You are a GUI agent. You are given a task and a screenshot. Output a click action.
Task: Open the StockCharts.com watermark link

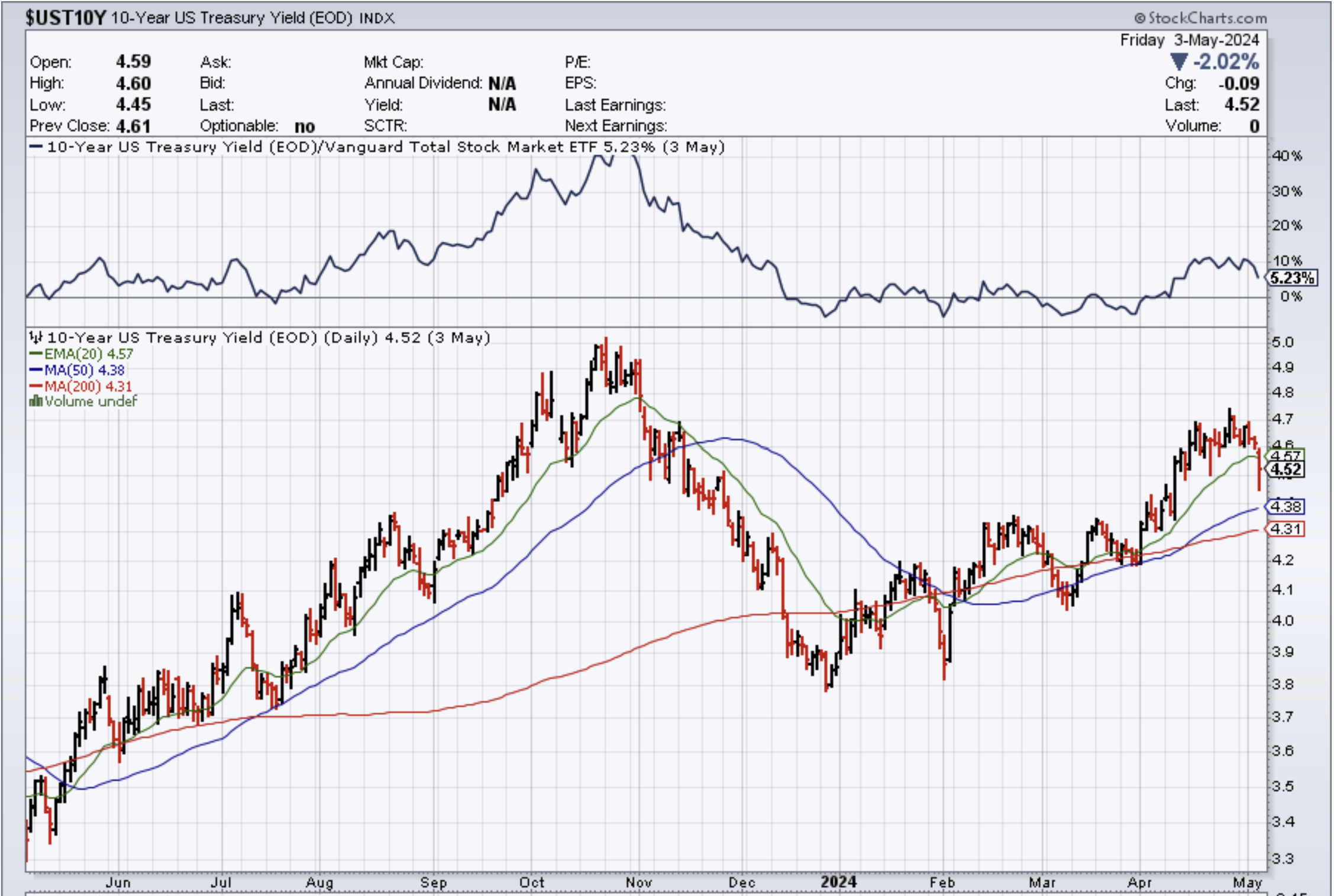click(1207, 18)
